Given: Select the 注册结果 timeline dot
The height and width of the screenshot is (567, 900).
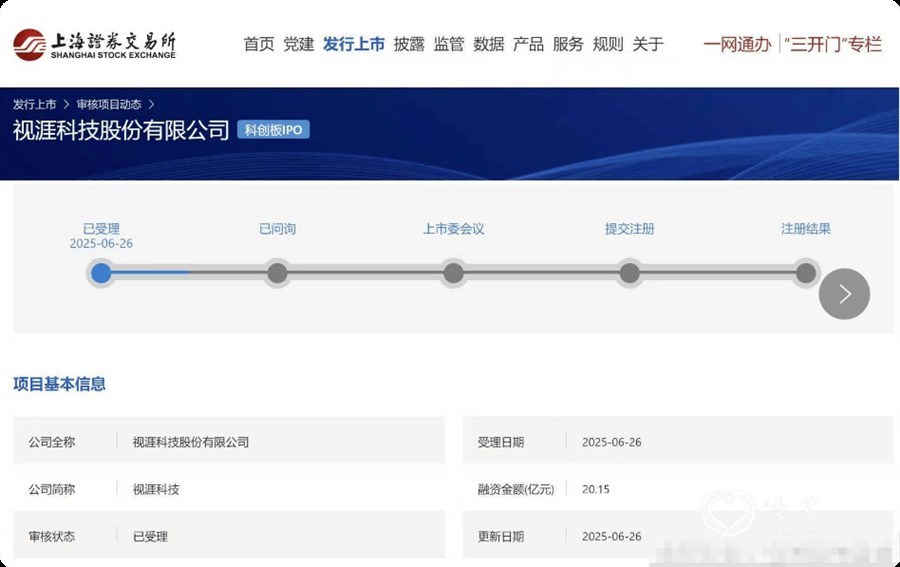Looking at the screenshot, I should pyautogui.click(x=806, y=273).
